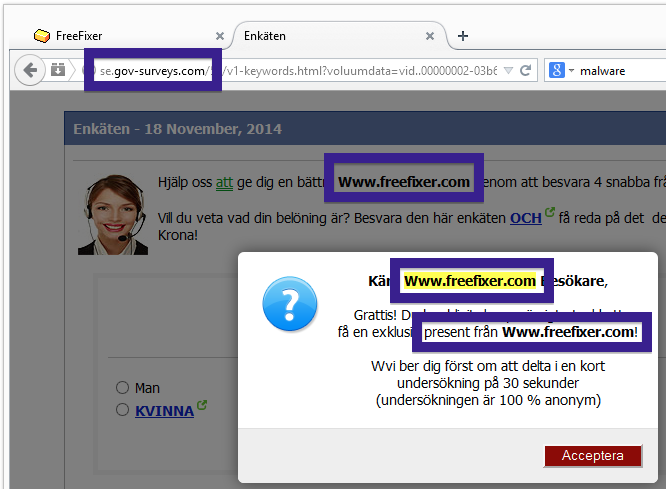This screenshot has height=489, width=666.
Task: Click the Acceptera button
Action: (593, 456)
